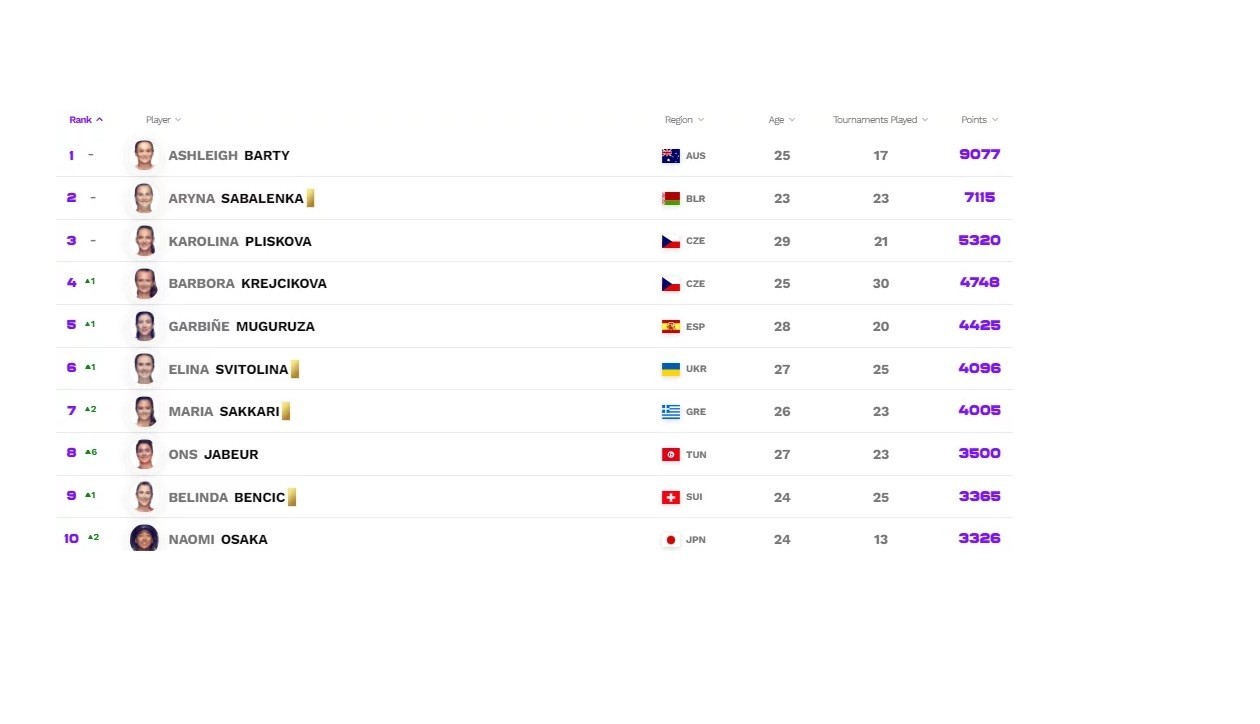Screen dimensions: 1260x724
Task: Click Ons Jabeur's profile photo thumbnail
Action: coord(145,454)
